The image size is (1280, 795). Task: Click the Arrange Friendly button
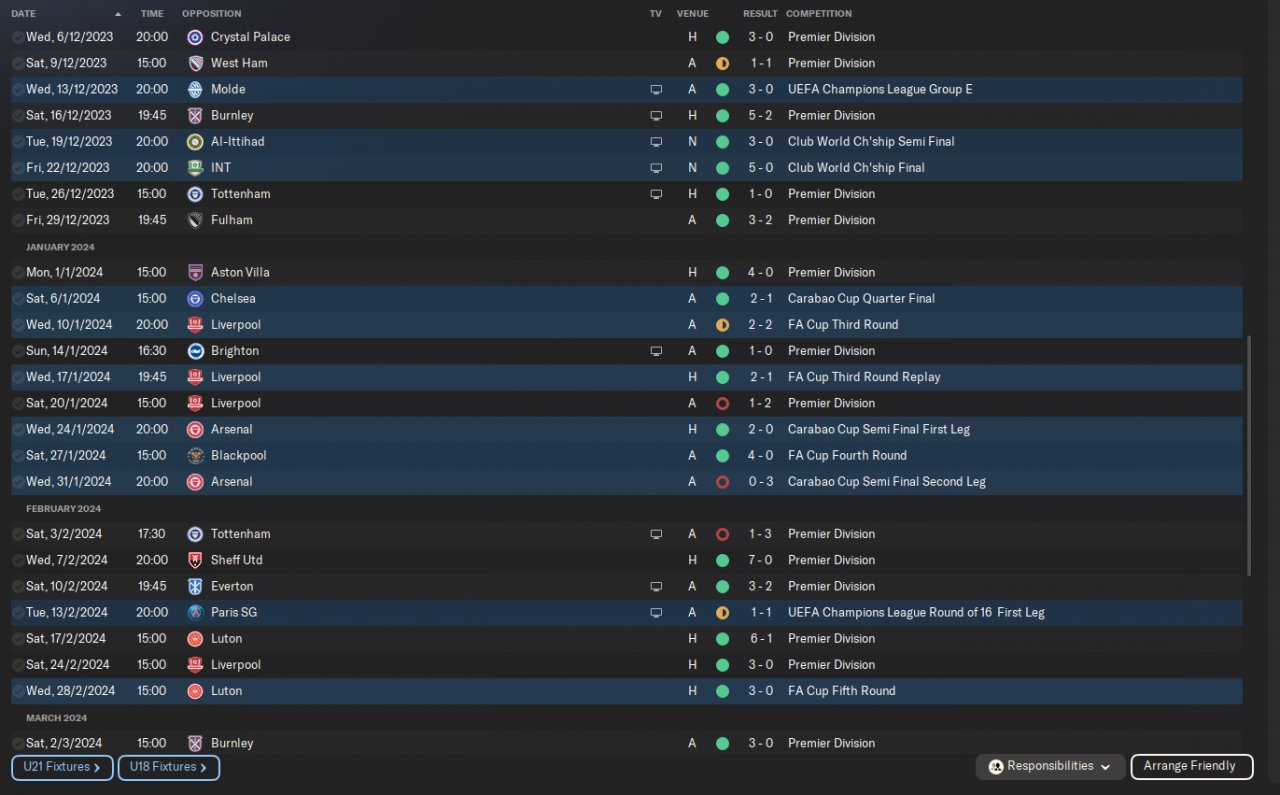click(x=1191, y=767)
